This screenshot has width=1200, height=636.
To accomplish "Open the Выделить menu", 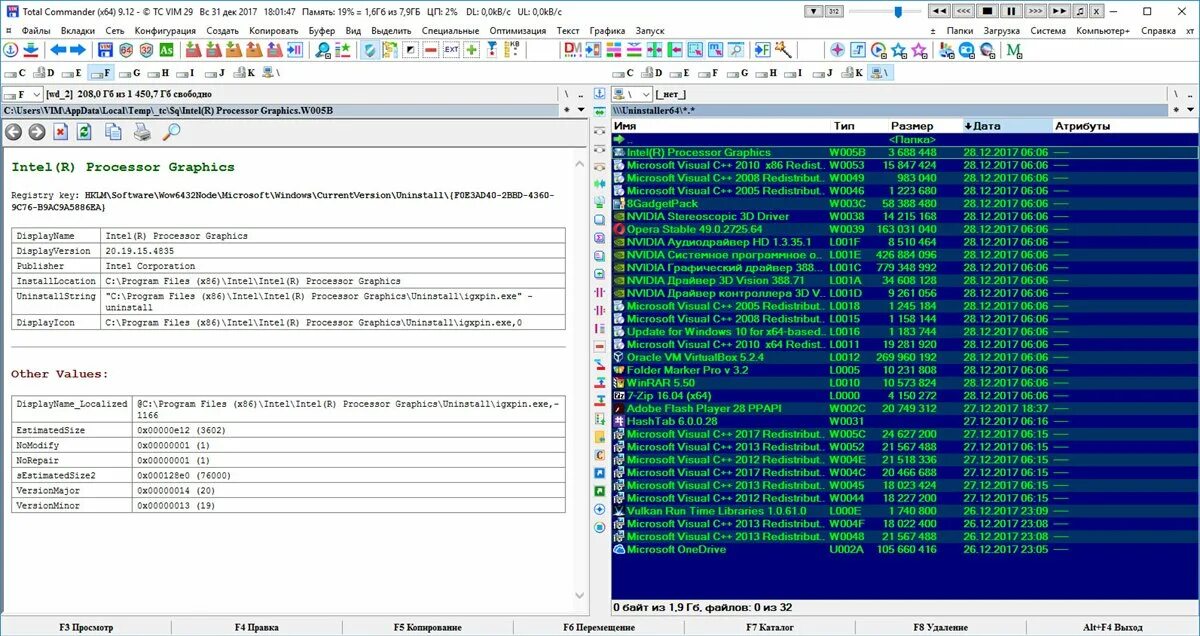I will point(391,31).
